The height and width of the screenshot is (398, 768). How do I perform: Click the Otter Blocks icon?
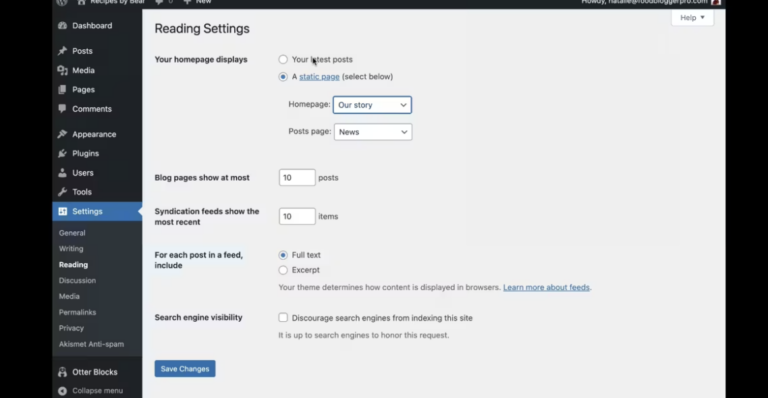pos(62,372)
